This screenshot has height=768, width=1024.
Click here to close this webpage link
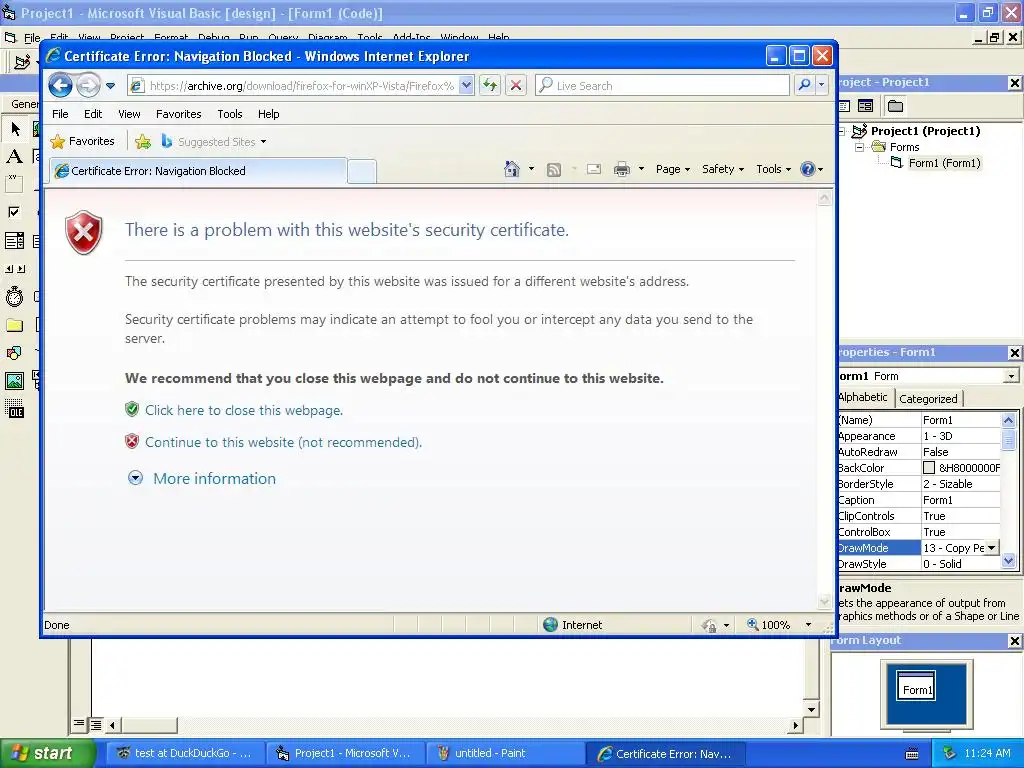coord(244,410)
